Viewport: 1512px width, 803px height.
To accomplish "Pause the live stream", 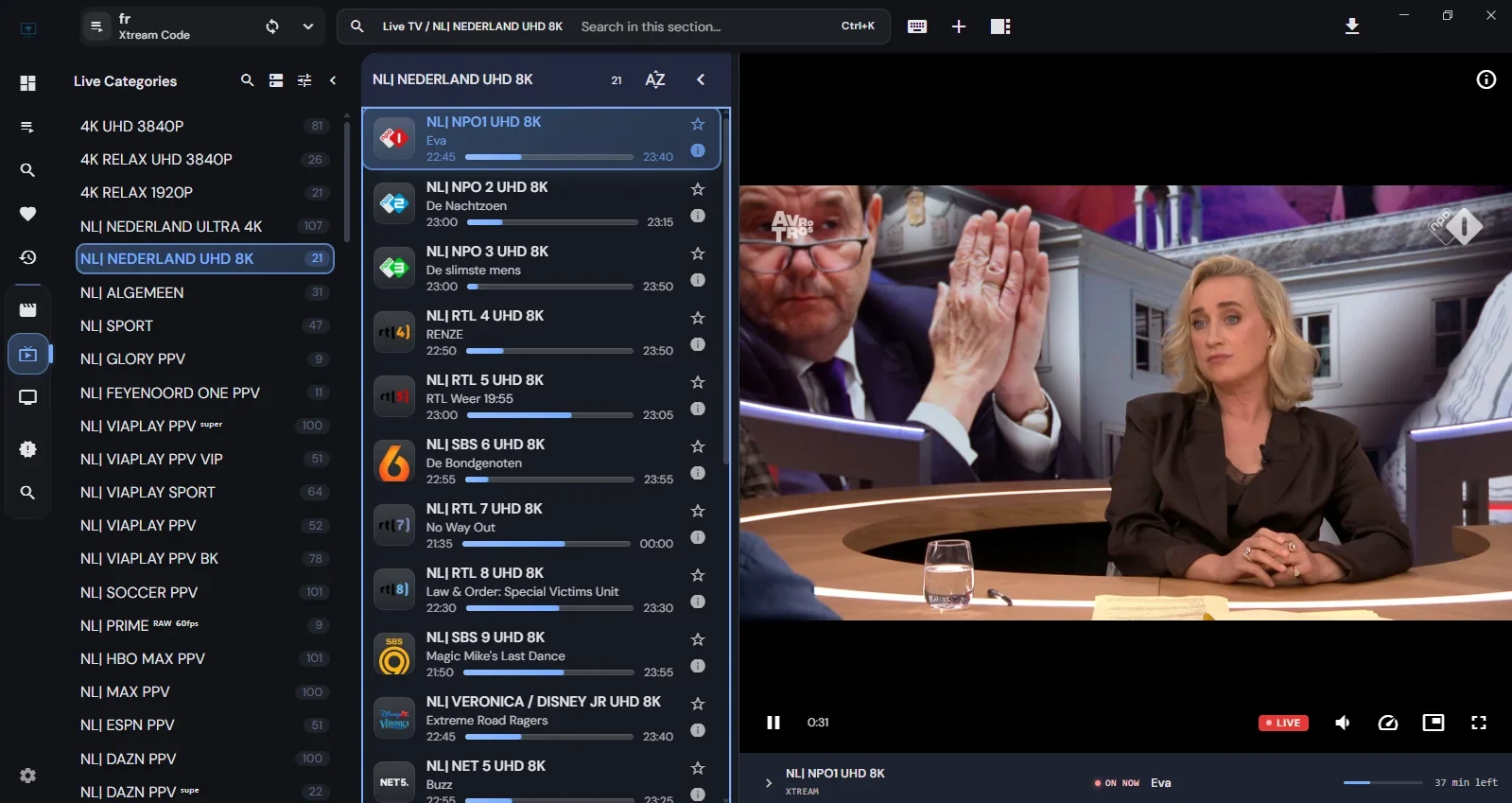I will click(x=773, y=723).
